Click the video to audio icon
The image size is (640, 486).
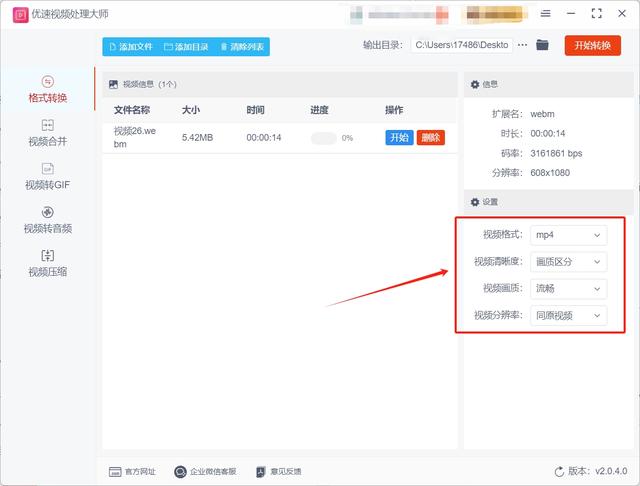click(x=48, y=212)
